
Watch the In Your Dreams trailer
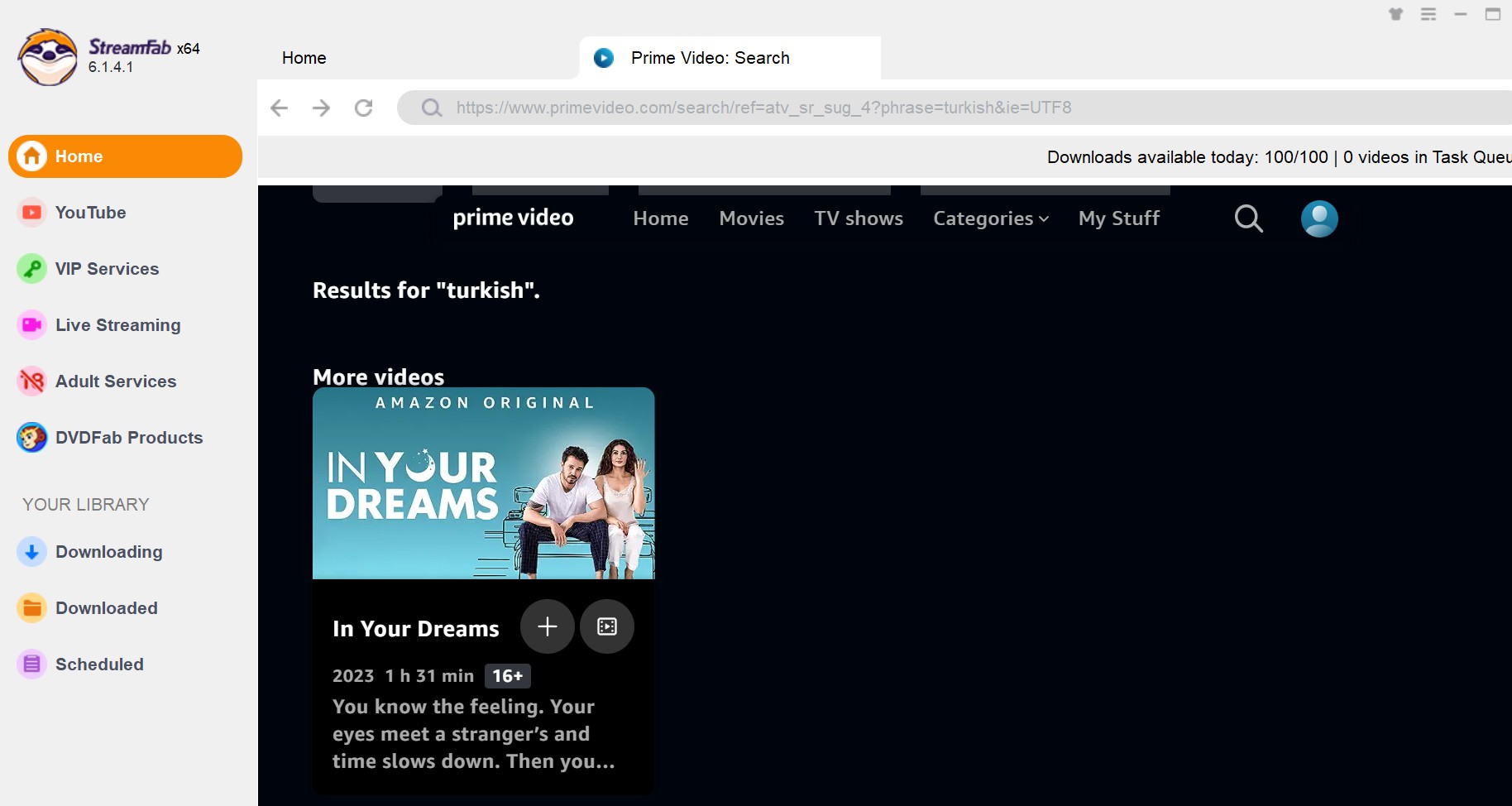[607, 626]
